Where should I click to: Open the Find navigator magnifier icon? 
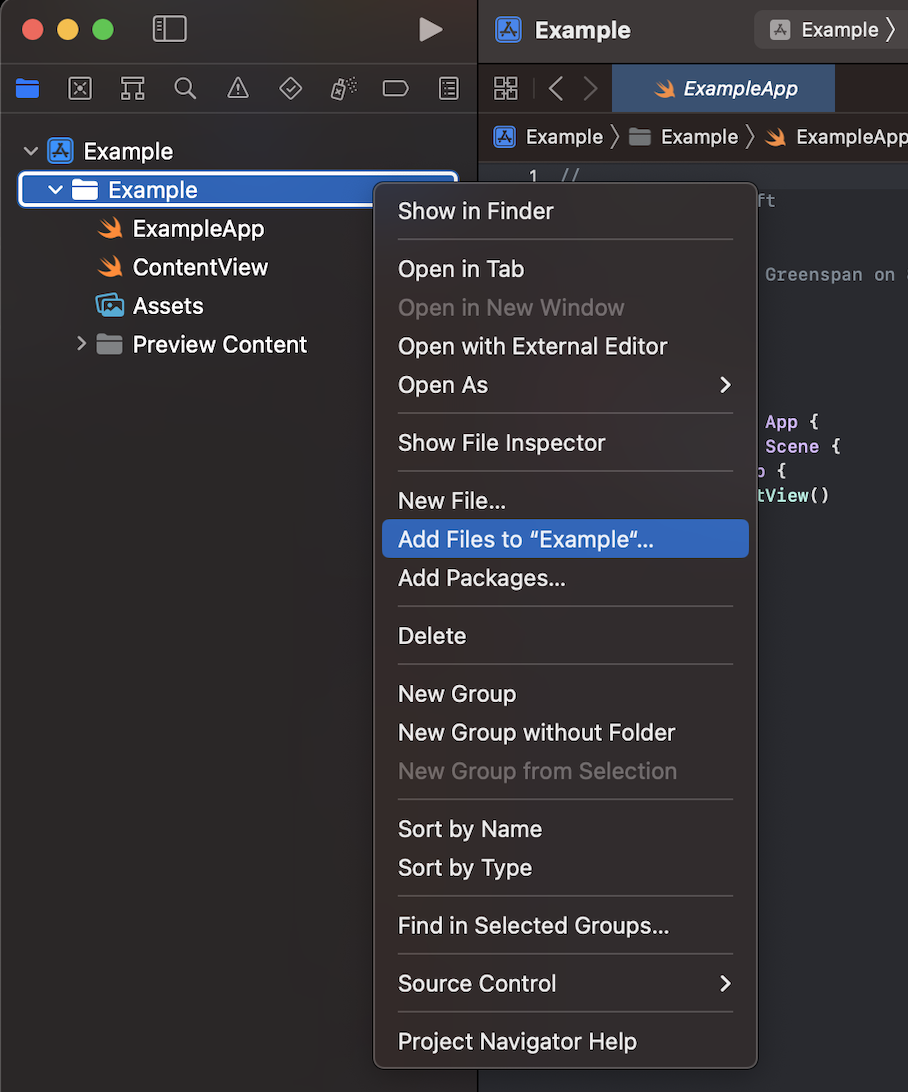tap(185, 88)
